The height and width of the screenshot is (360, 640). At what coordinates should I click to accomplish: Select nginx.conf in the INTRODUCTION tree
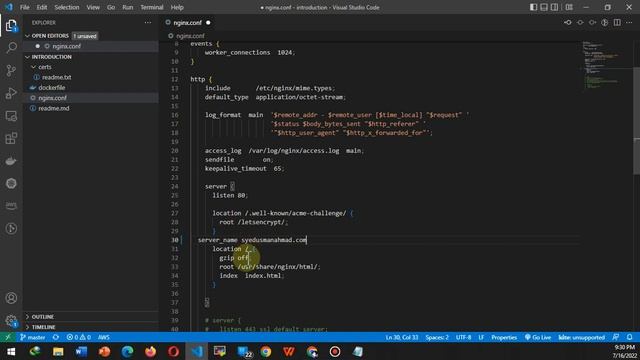tap(52, 98)
